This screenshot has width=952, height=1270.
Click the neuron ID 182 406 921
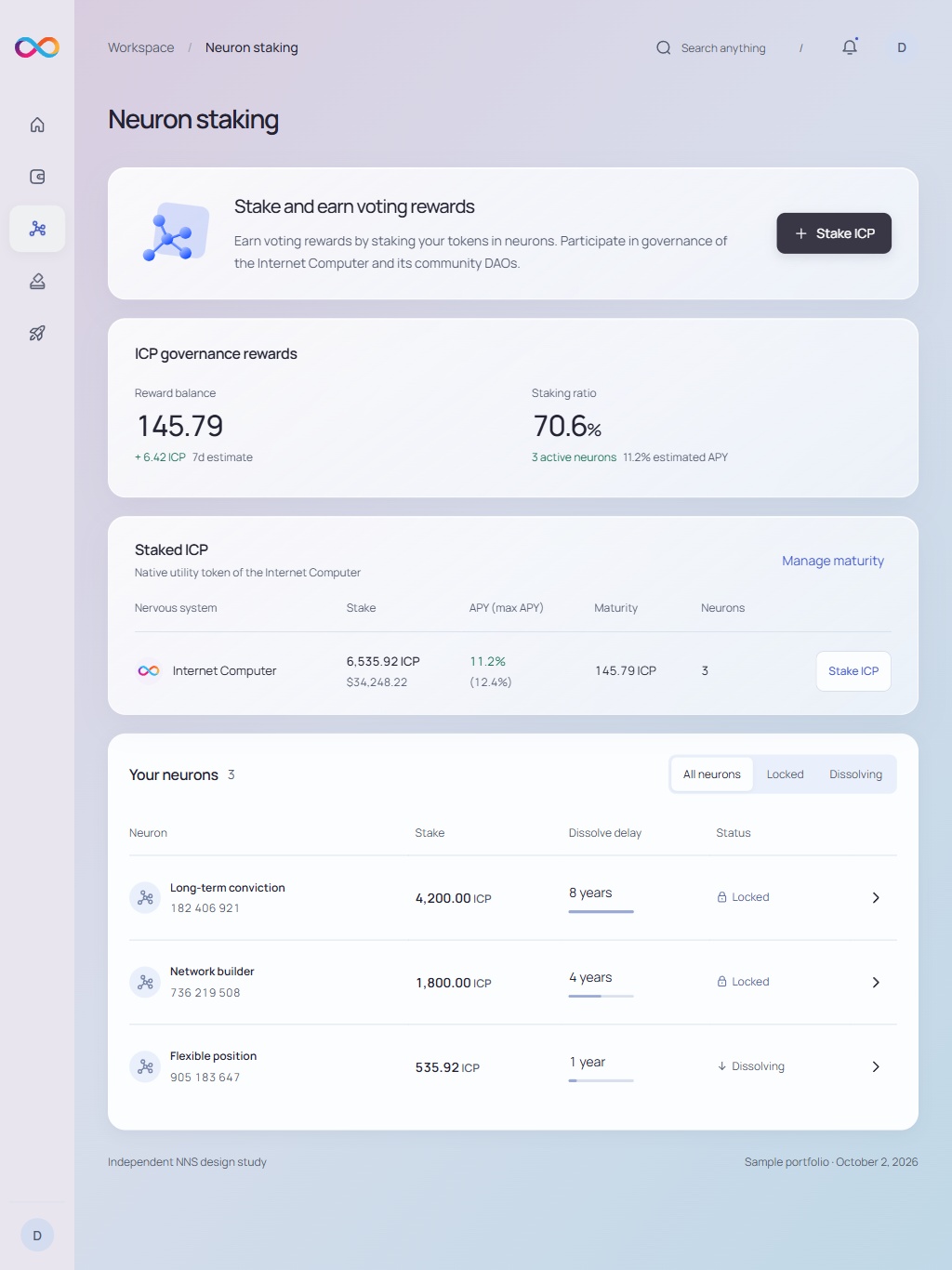point(205,908)
